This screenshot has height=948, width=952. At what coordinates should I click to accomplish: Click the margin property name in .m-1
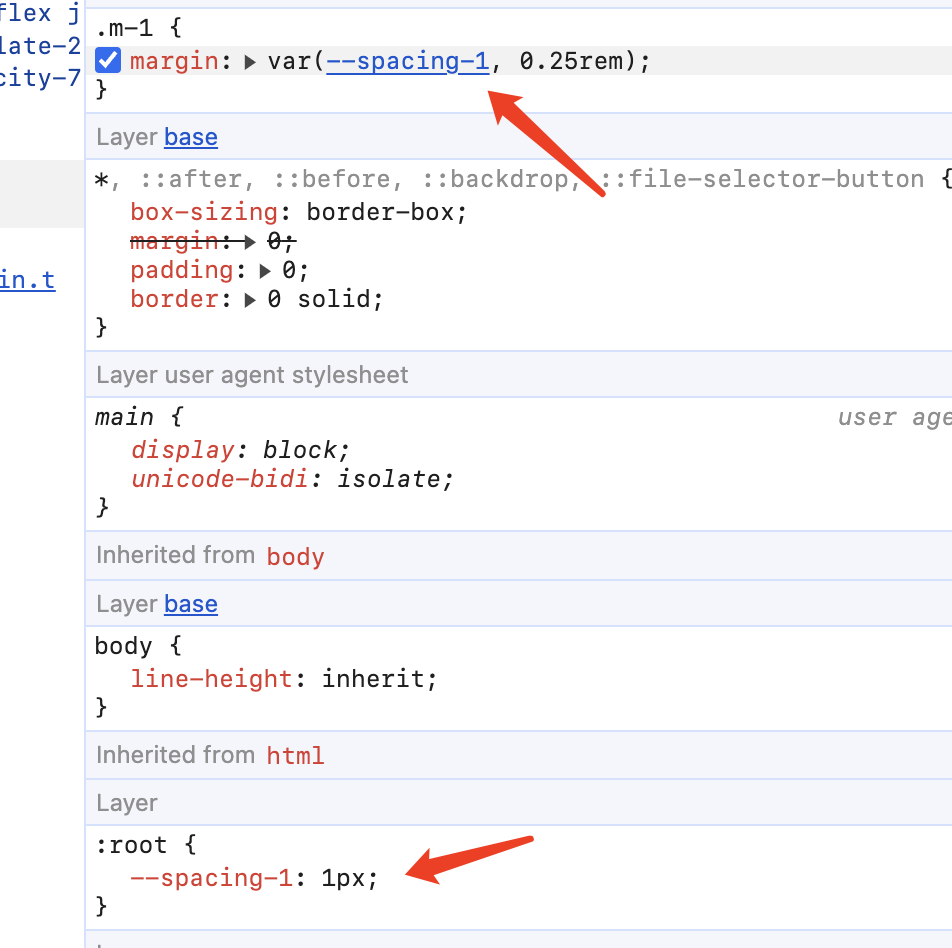[x=174, y=61]
